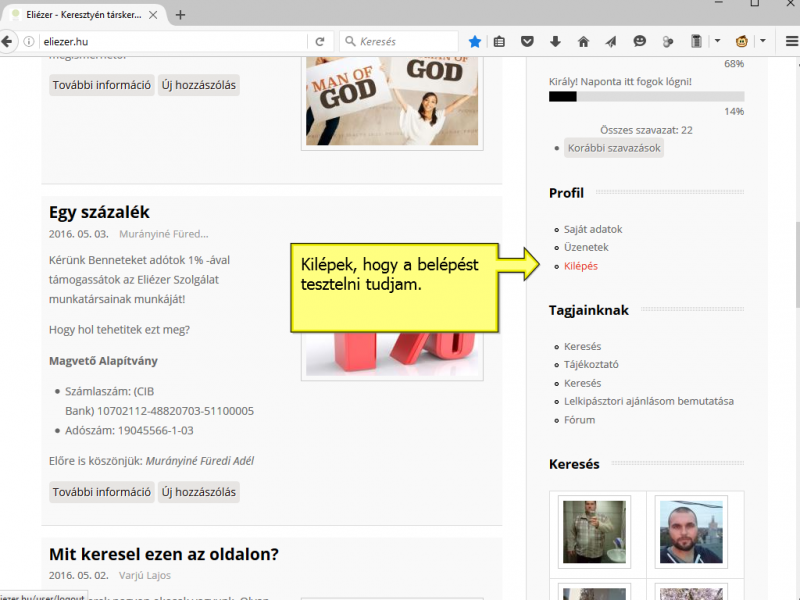Open a new tab with plus button
This screenshot has height=600, width=800.
pos(180,15)
